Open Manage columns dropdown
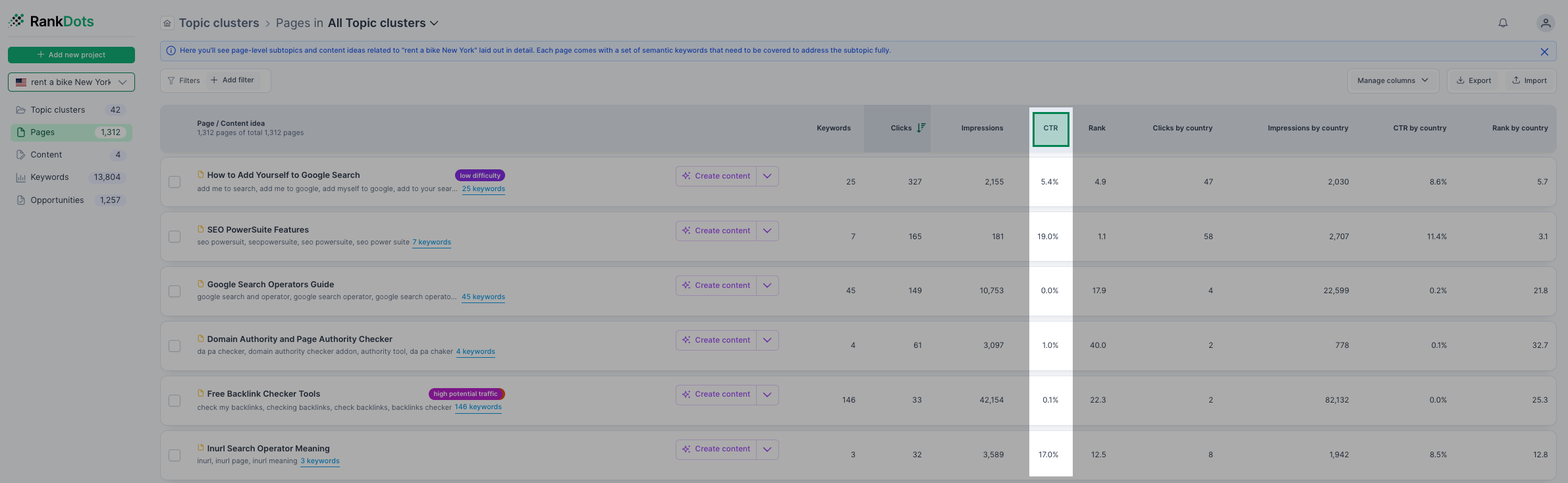Screen dimensions: 1568x483 point(1393,80)
